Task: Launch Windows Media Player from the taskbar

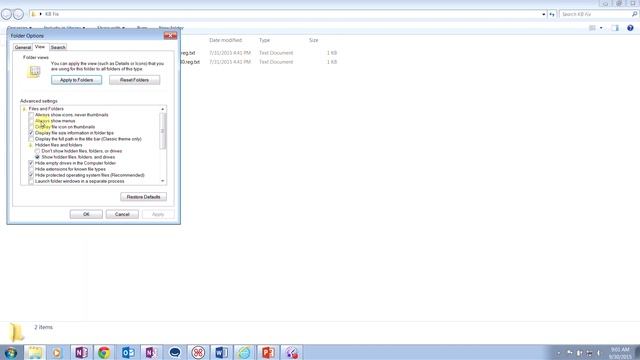Action: click(x=57, y=352)
